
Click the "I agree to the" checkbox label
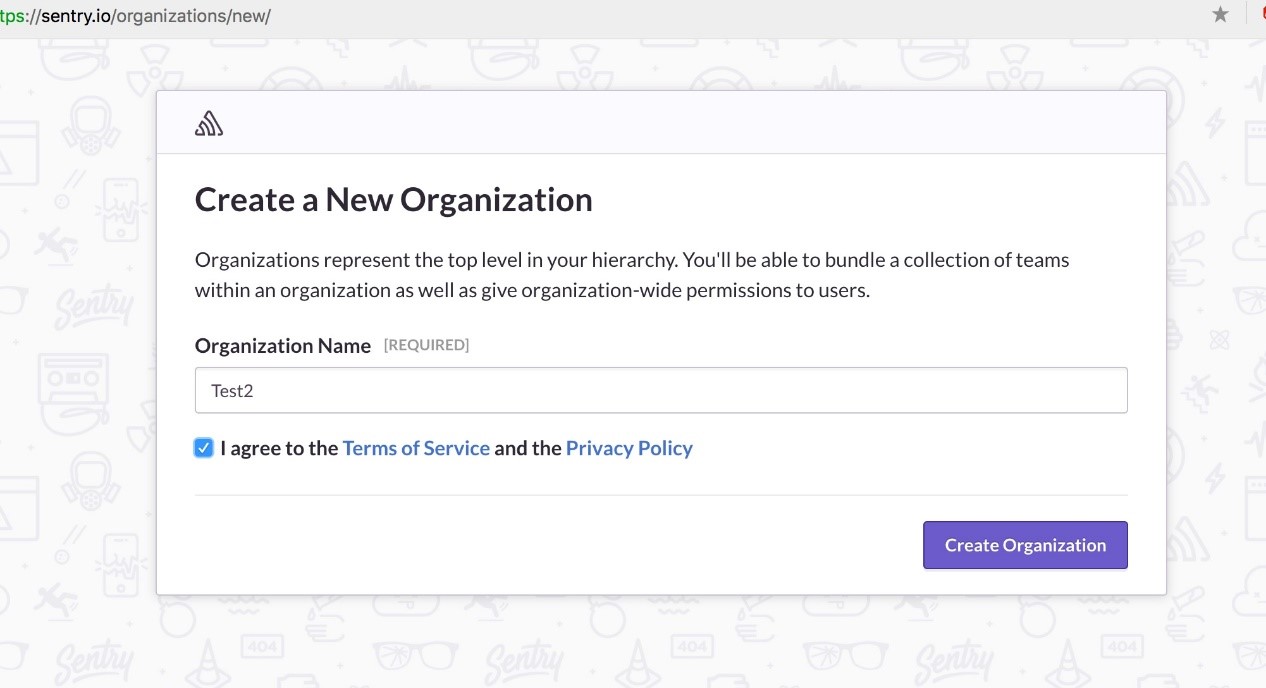[279, 448]
